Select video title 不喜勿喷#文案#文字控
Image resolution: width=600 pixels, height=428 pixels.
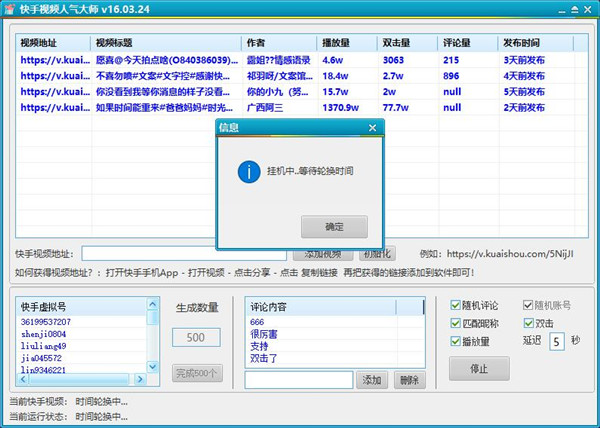[163, 76]
